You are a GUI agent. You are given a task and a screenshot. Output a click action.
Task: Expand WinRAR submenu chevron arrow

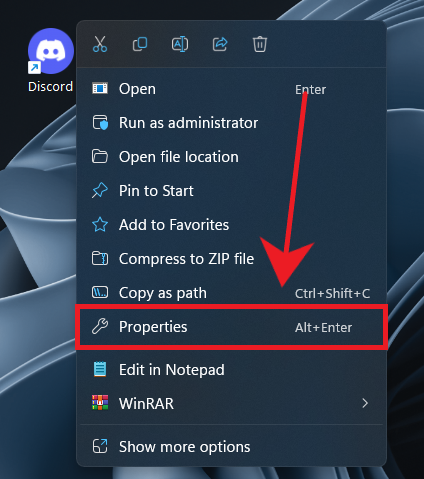tap(365, 403)
